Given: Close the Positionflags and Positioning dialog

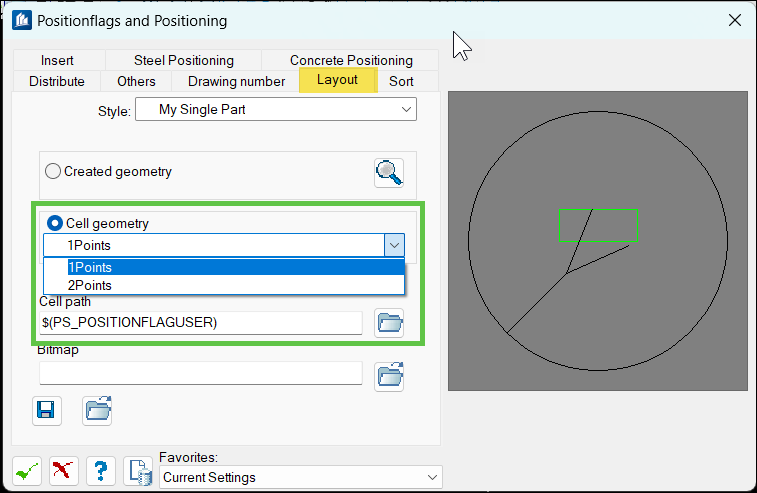Looking at the screenshot, I should pos(735,20).
